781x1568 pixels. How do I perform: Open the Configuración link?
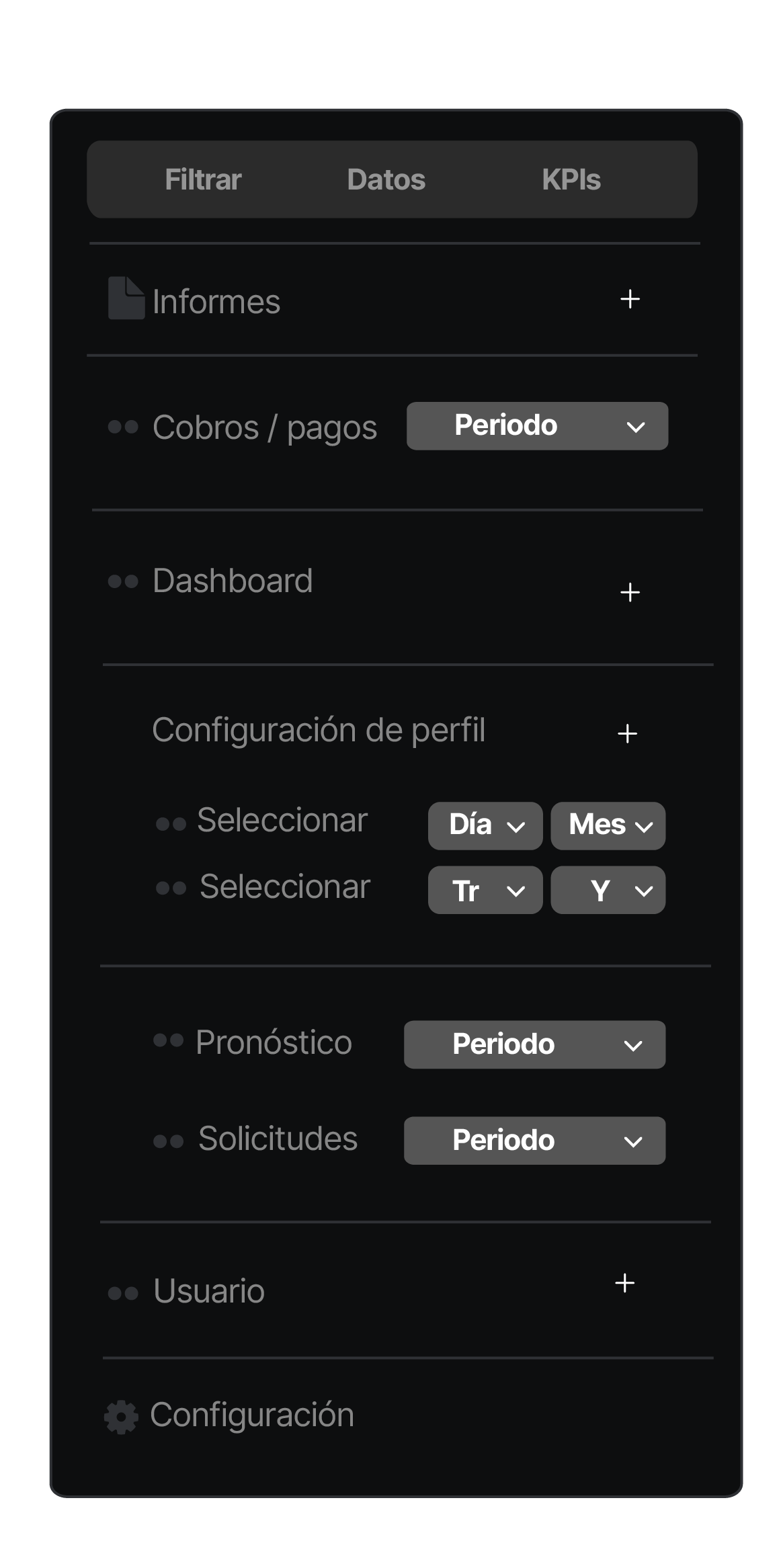coord(251,1415)
